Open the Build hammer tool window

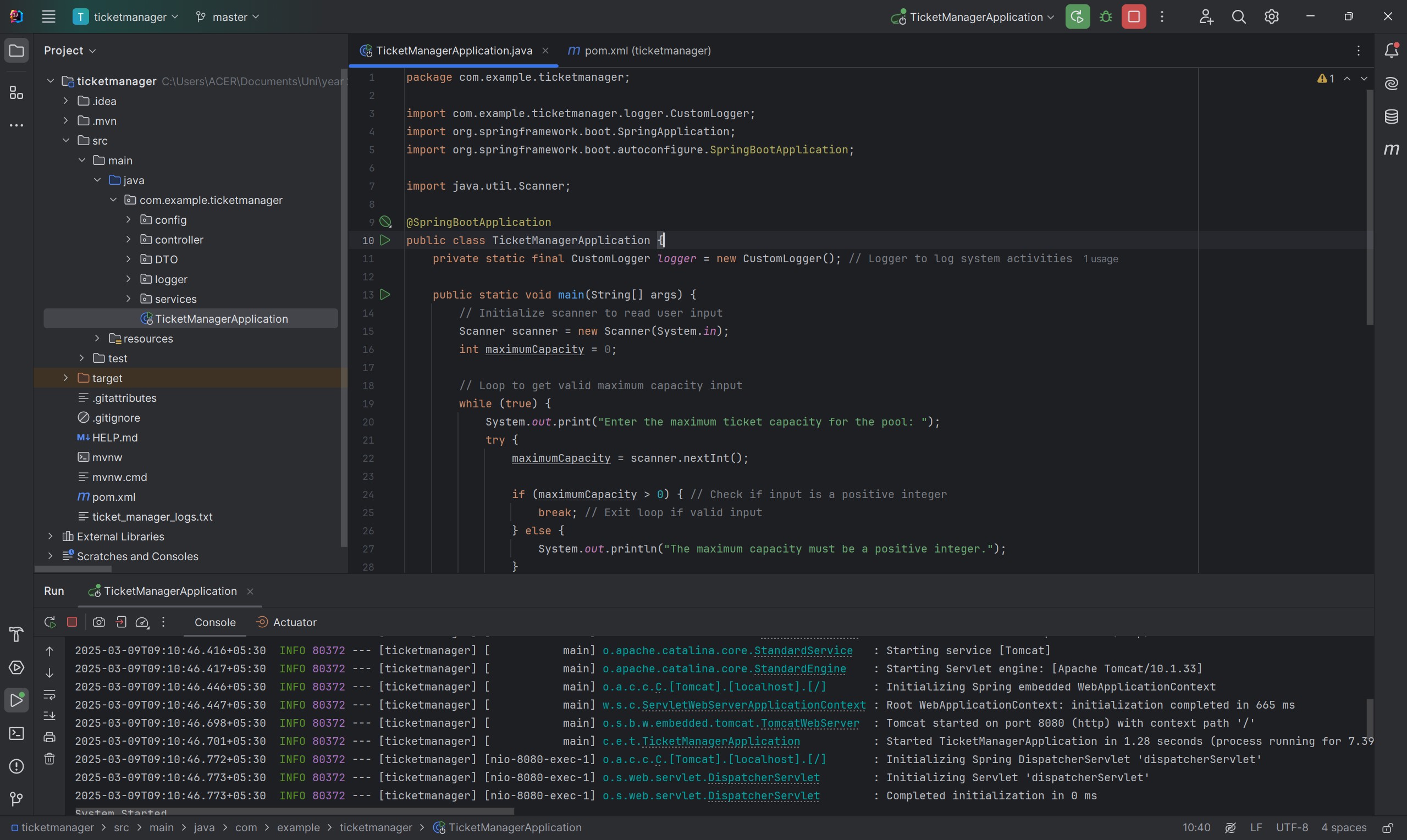pyautogui.click(x=16, y=634)
